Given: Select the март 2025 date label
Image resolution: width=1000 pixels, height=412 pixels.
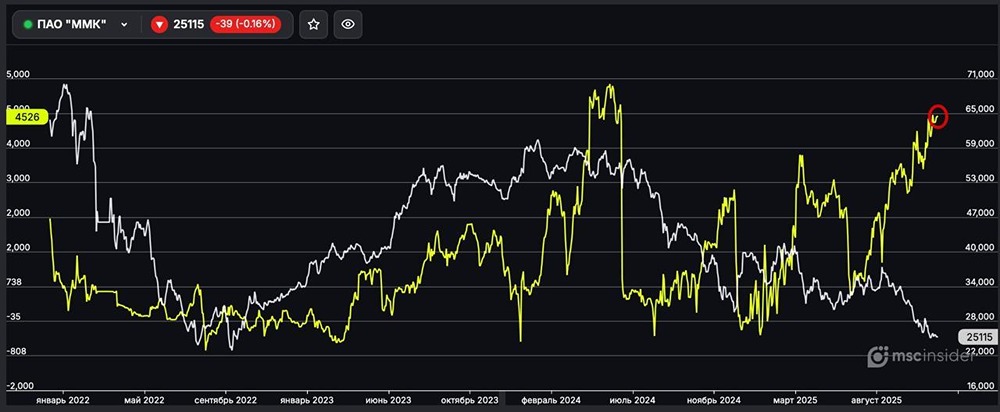Looking at the screenshot, I should click(794, 401).
